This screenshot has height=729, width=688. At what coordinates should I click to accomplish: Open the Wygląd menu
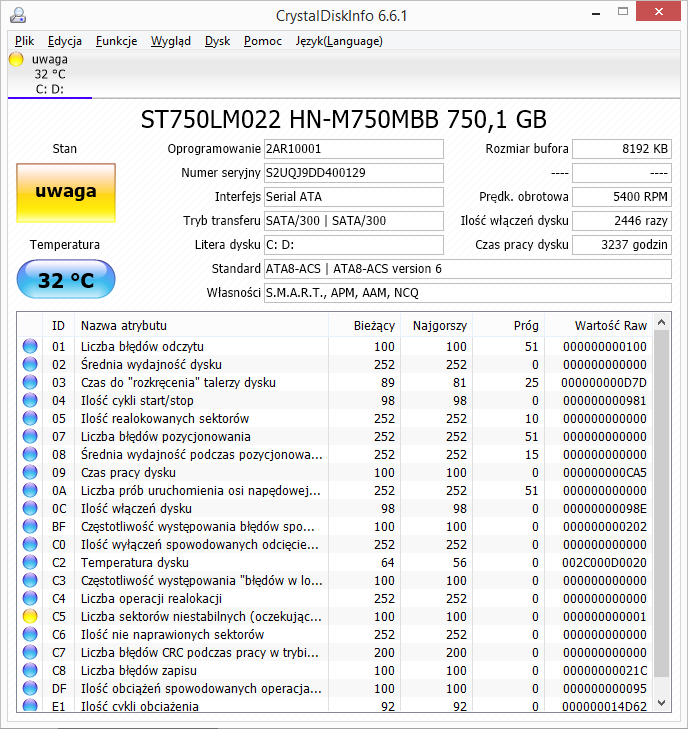click(171, 41)
